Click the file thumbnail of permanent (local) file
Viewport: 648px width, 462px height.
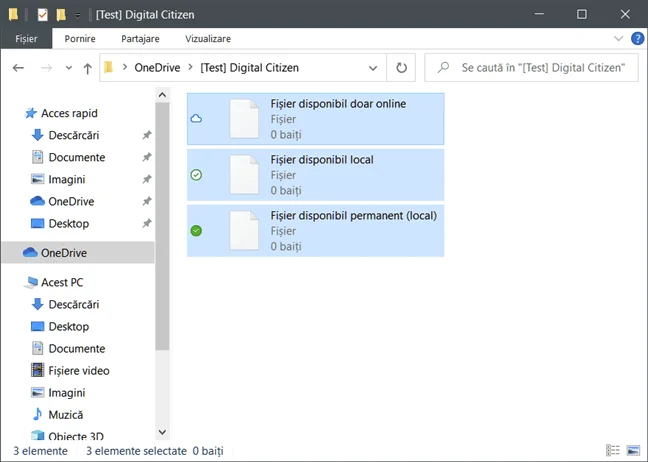(244, 231)
